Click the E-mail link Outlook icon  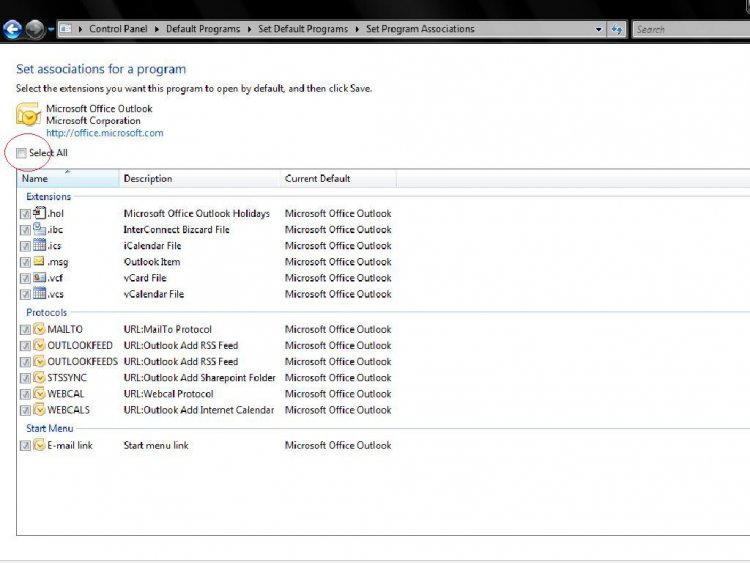tap(39, 445)
